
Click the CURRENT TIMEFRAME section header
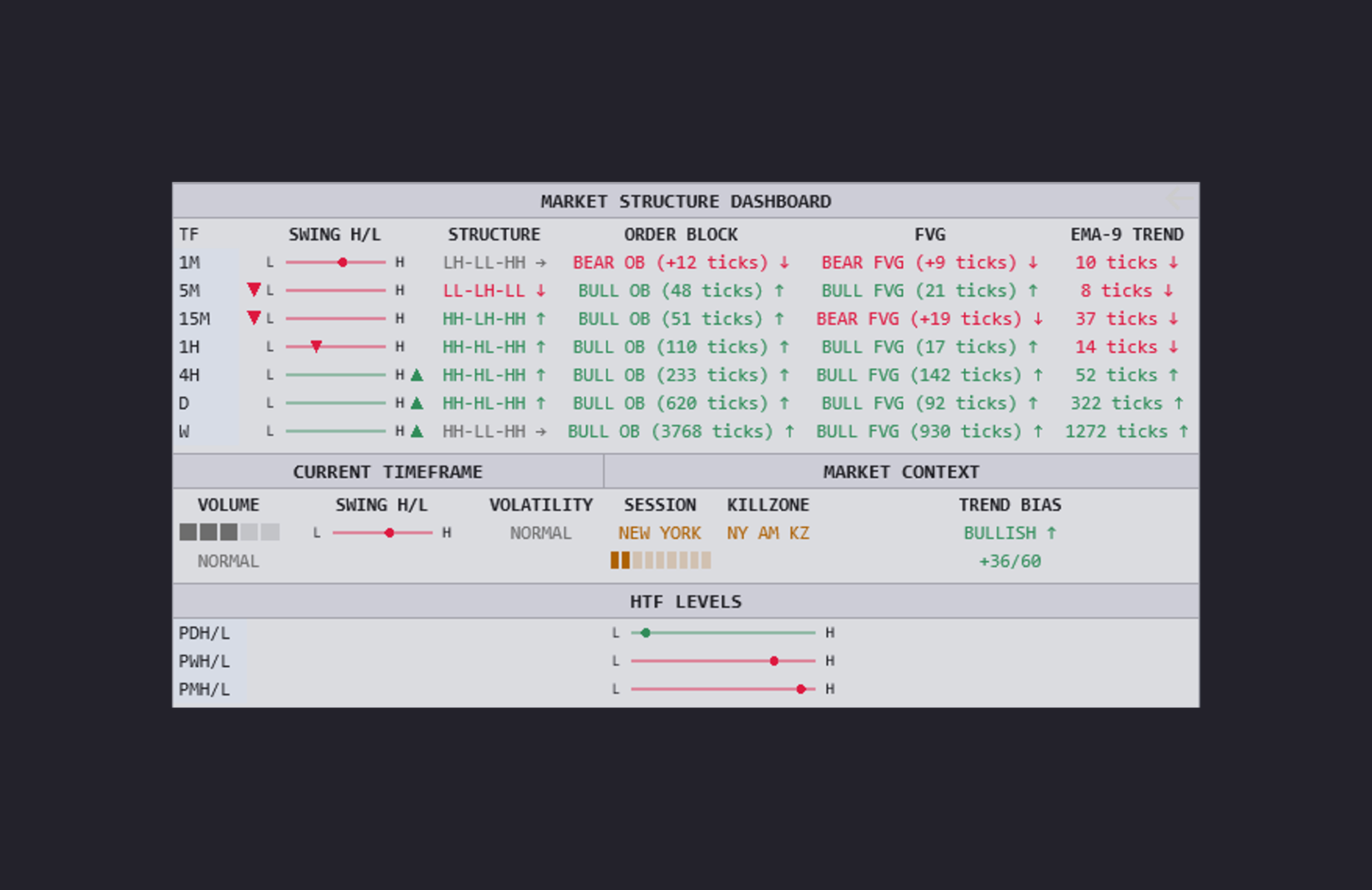(x=388, y=472)
